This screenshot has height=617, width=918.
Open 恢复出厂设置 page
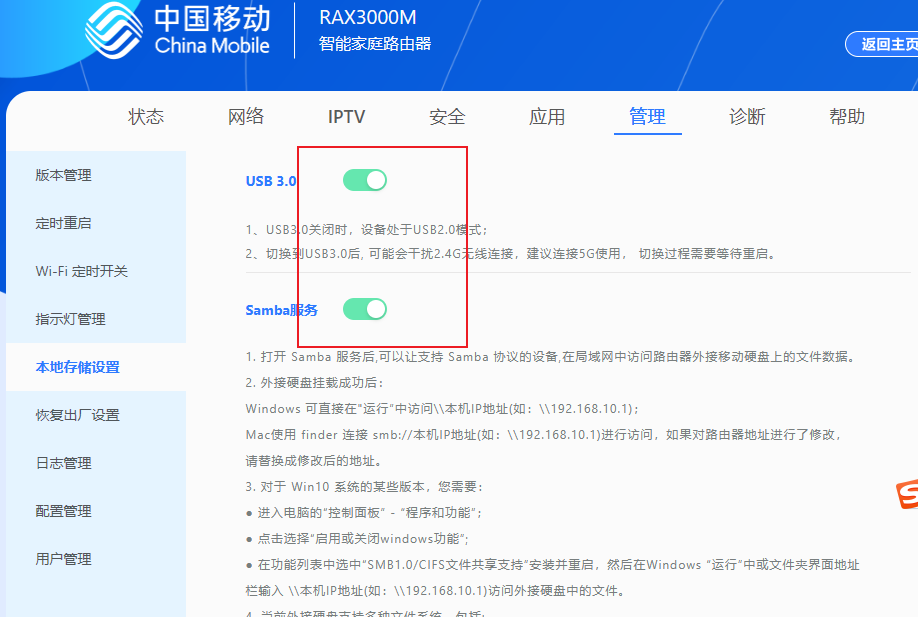[77, 415]
